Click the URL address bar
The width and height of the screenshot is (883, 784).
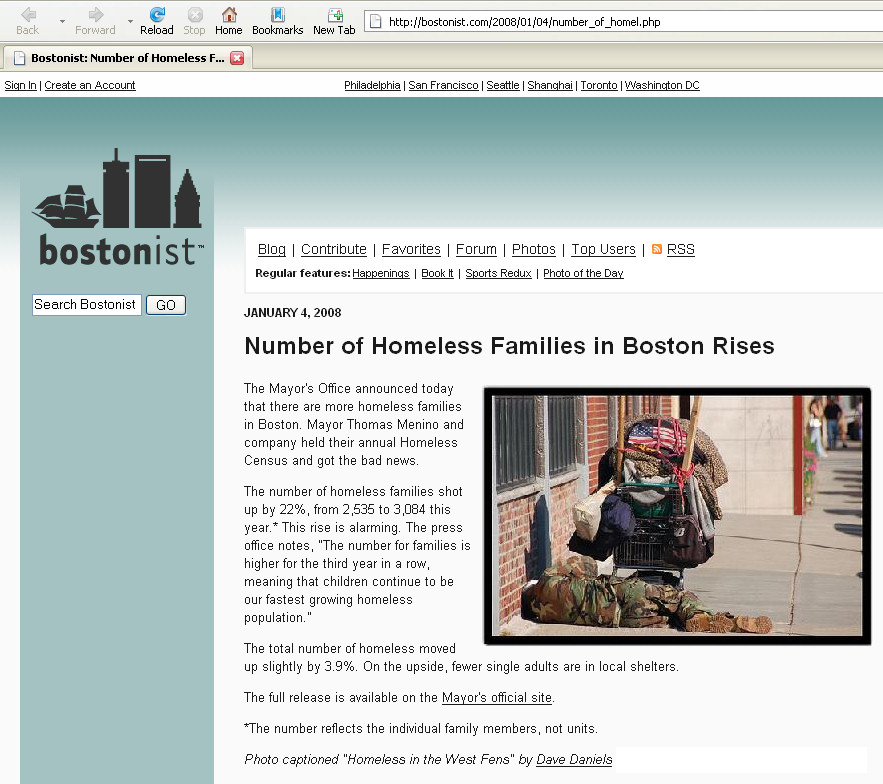620,21
